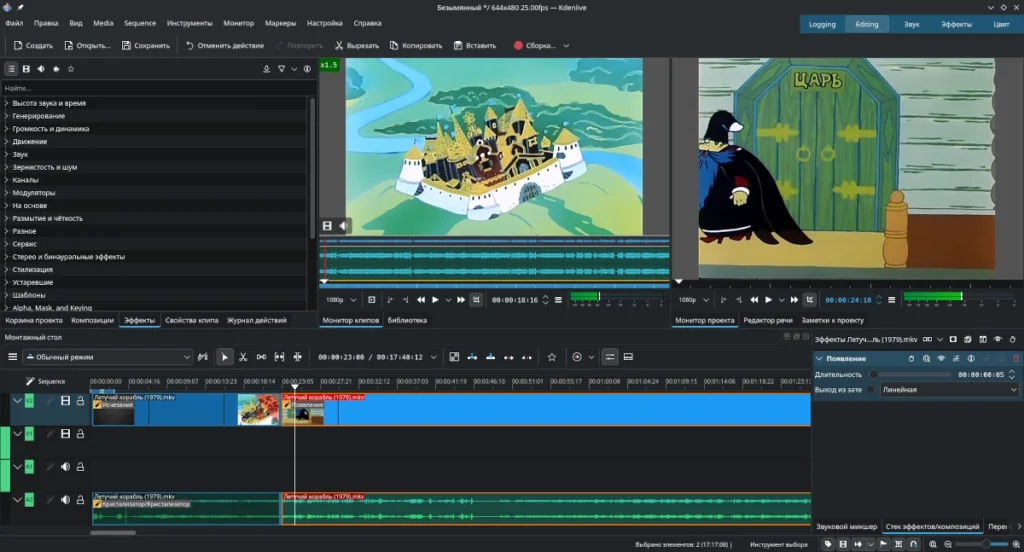Open the Инструменты menu
The height and width of the screenshot is (552, 1024).
point(189,23)
